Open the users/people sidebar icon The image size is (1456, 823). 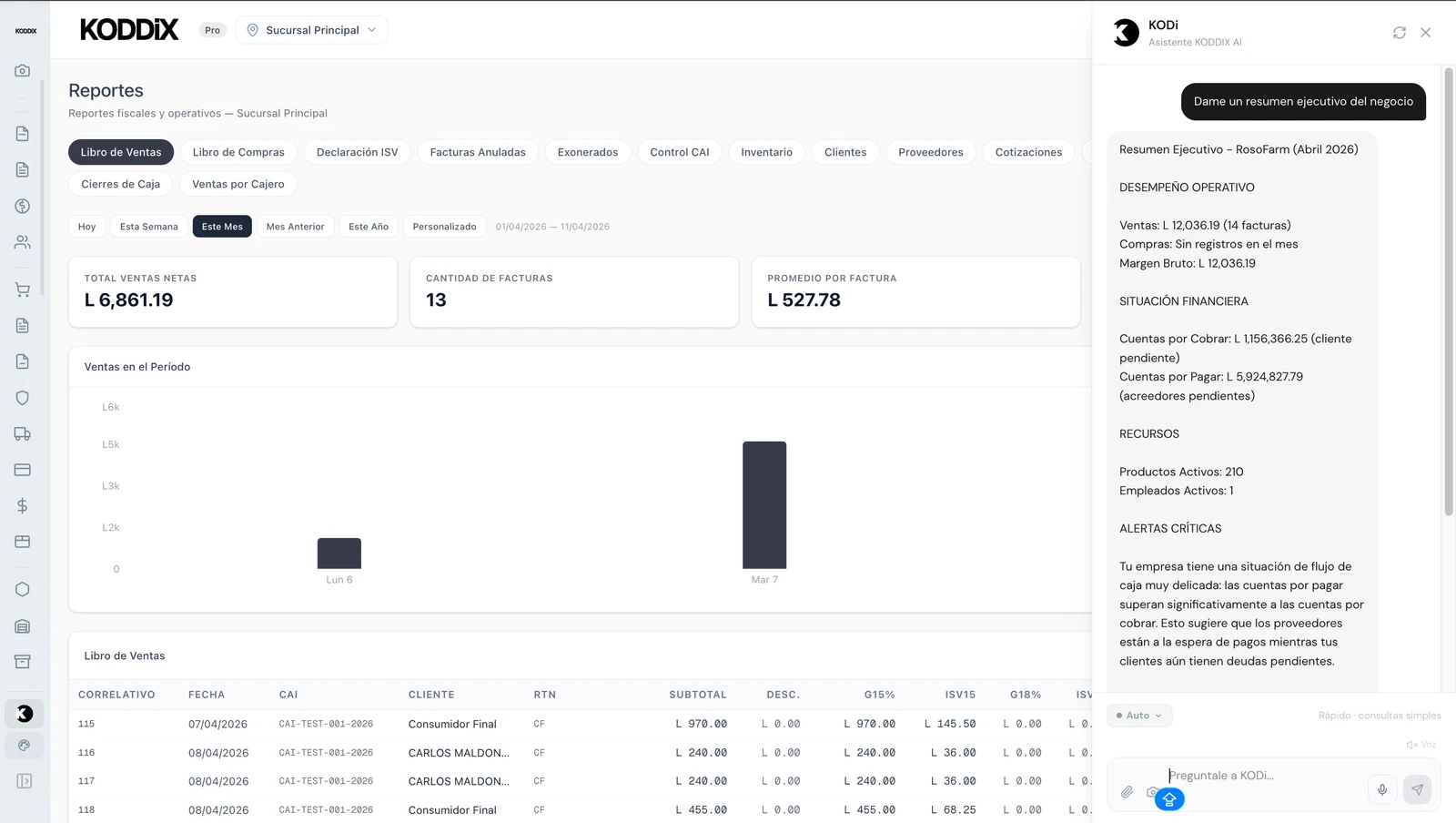[23, 242]
